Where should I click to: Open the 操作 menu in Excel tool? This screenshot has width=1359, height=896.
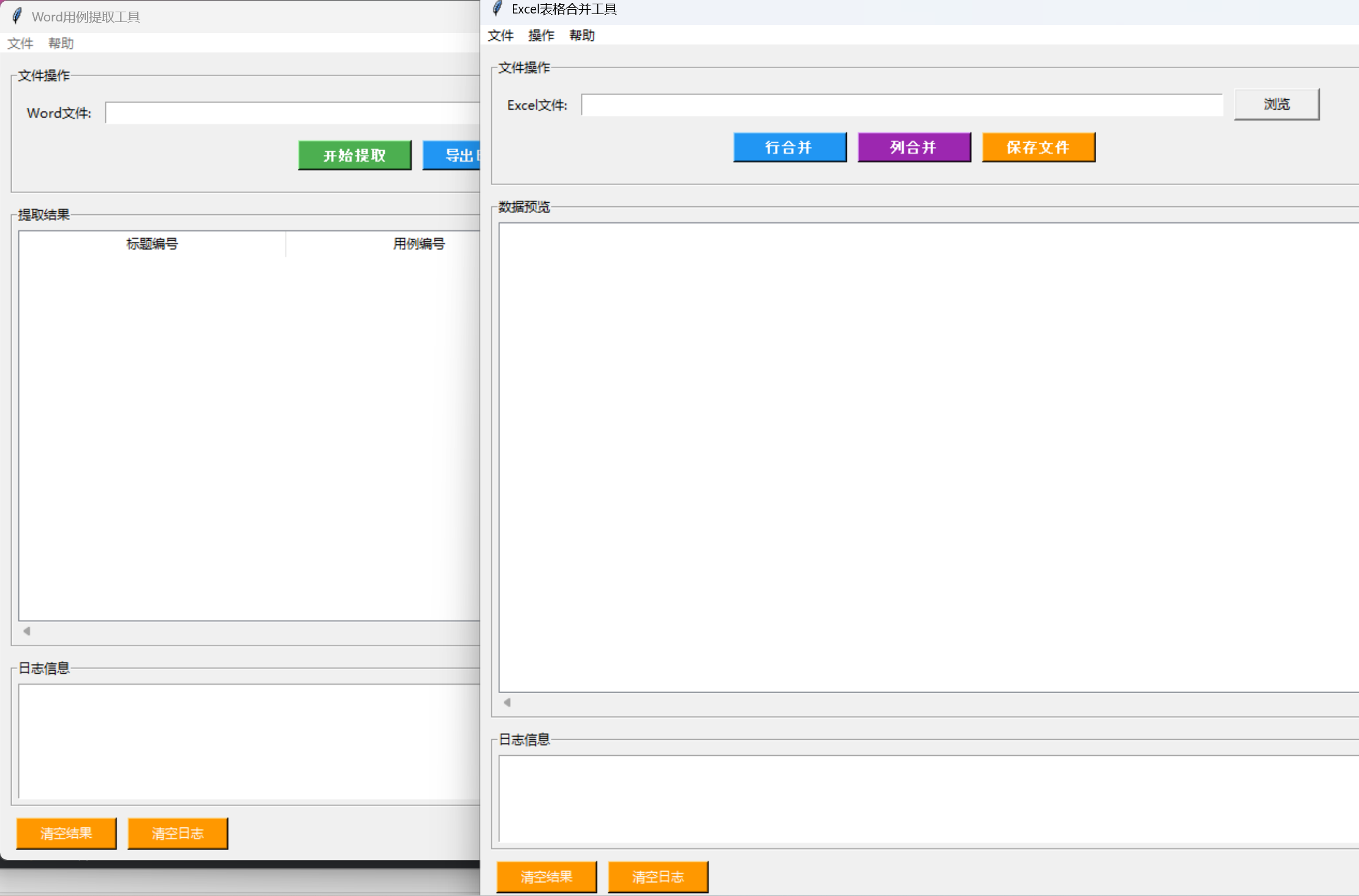(540, 36)
